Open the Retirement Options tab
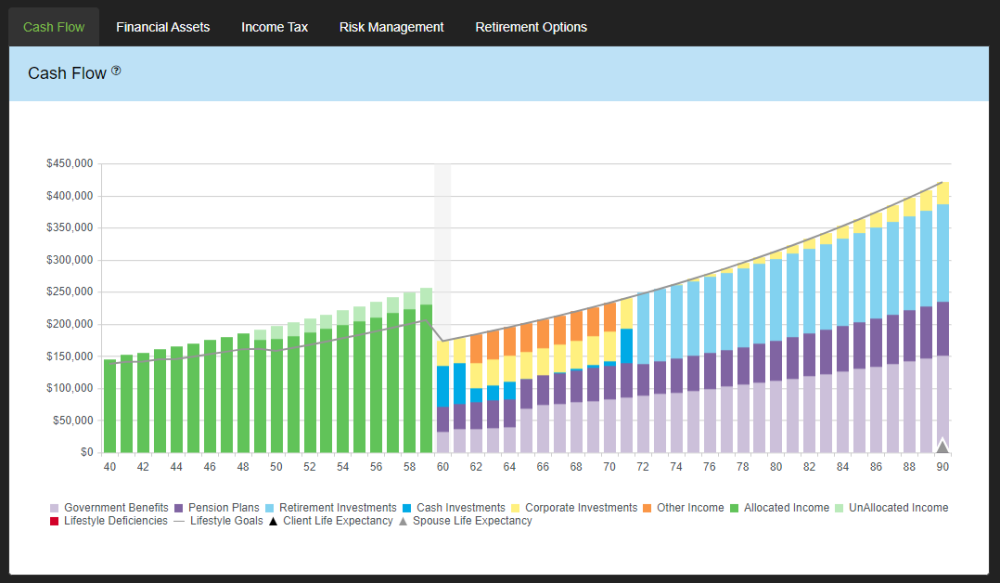The image size is (1000, 583). 531,27
